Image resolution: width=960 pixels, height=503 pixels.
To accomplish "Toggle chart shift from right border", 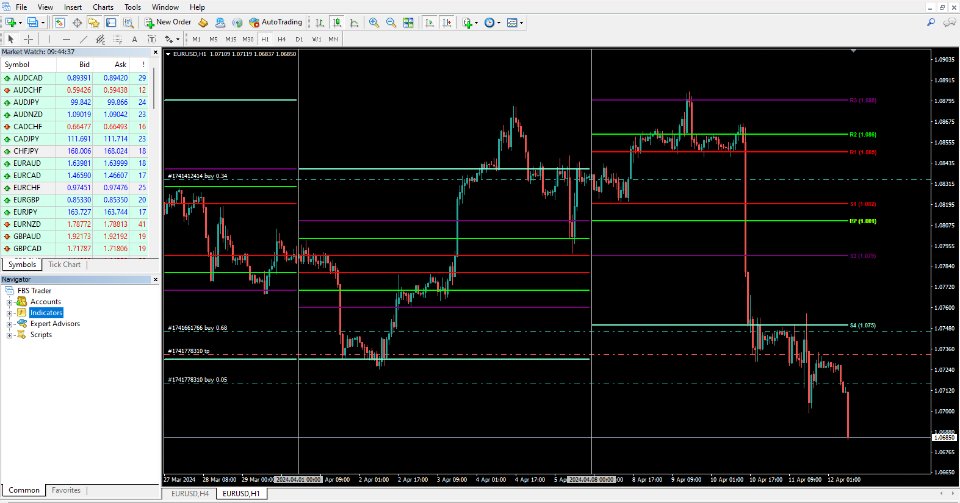I will click(447, 23).
